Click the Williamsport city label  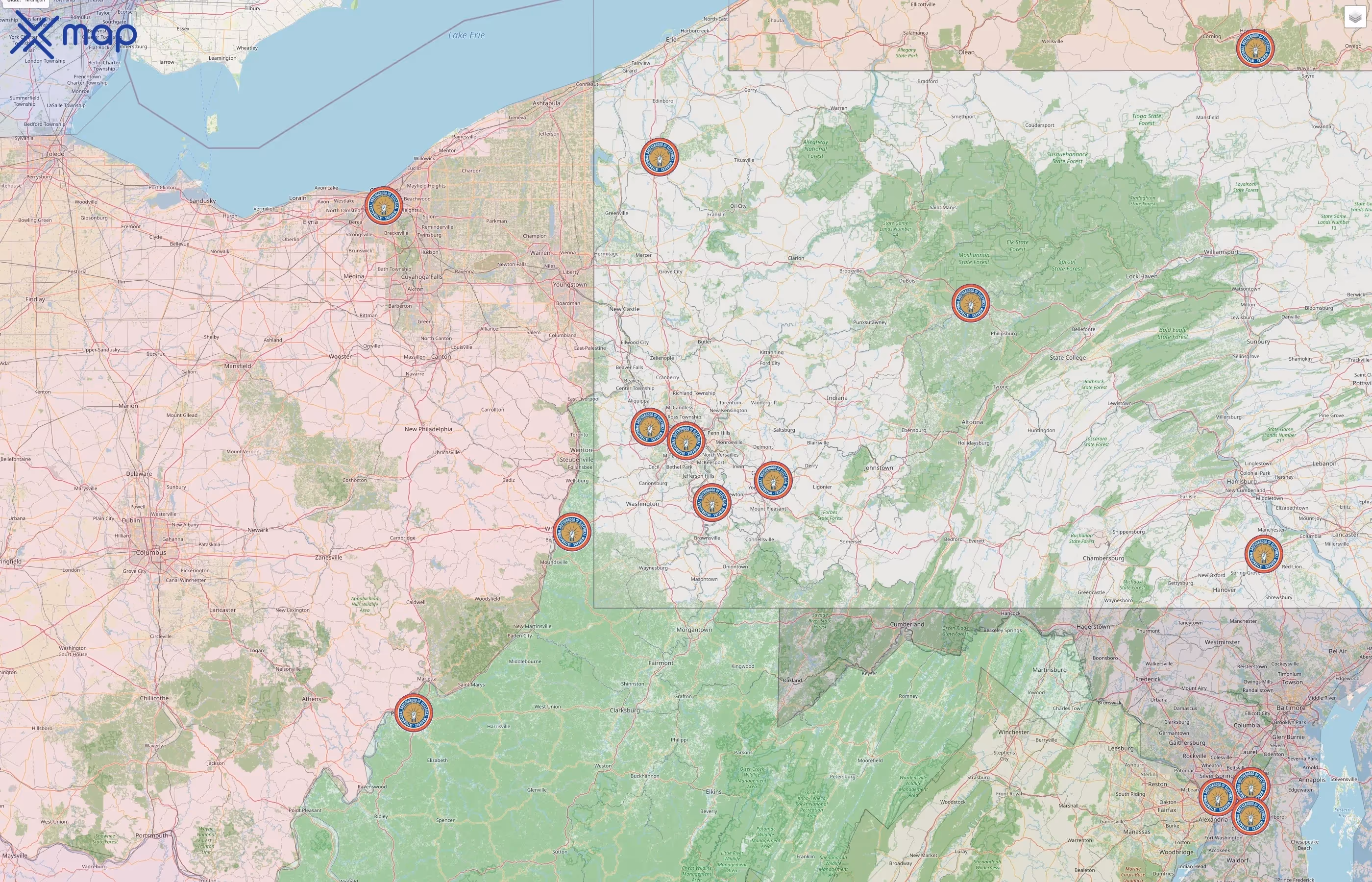(1221, 252)
